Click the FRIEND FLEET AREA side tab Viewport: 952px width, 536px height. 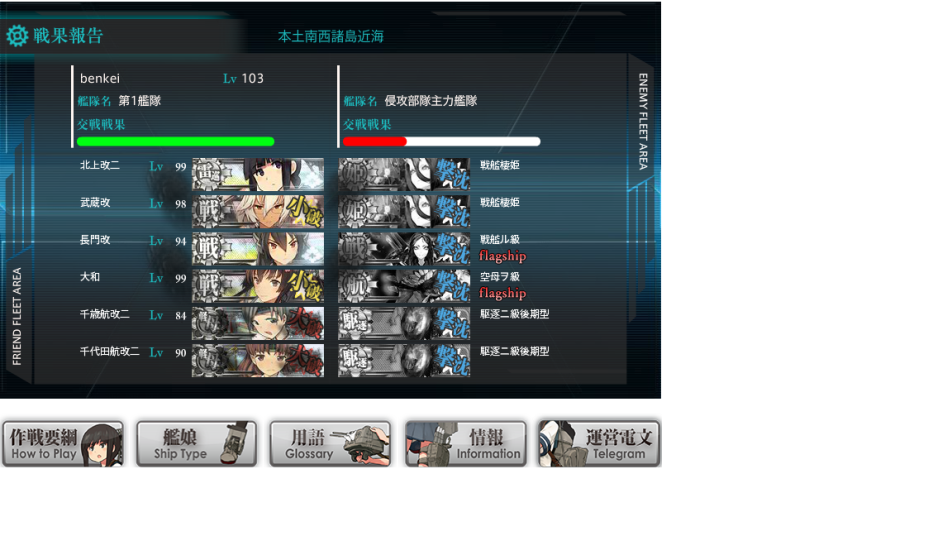tap(17, 316)
